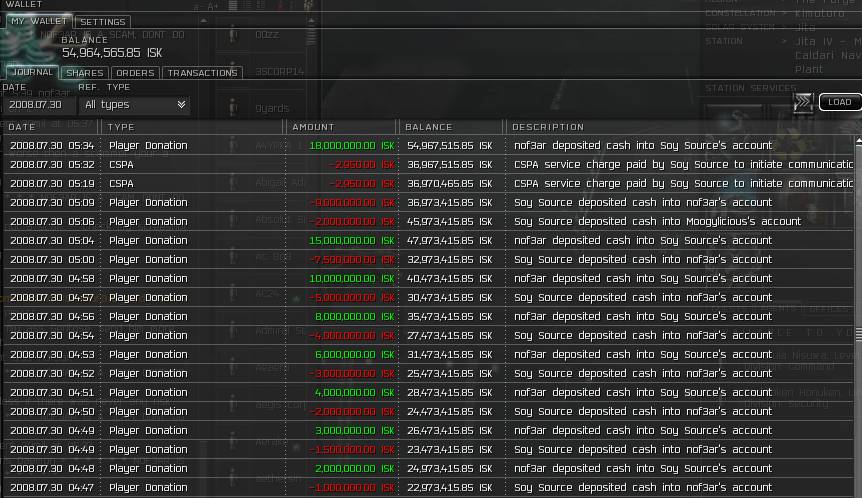
Task: Open the Orders tab
Action: 135,73
